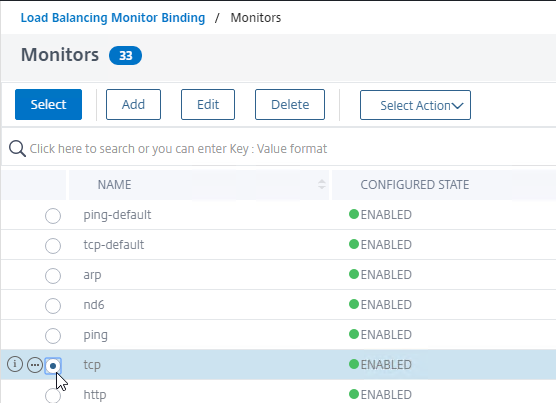556x403 pixels.
Task: Open the ellipsis menu for tcp row
Action: 35,365
